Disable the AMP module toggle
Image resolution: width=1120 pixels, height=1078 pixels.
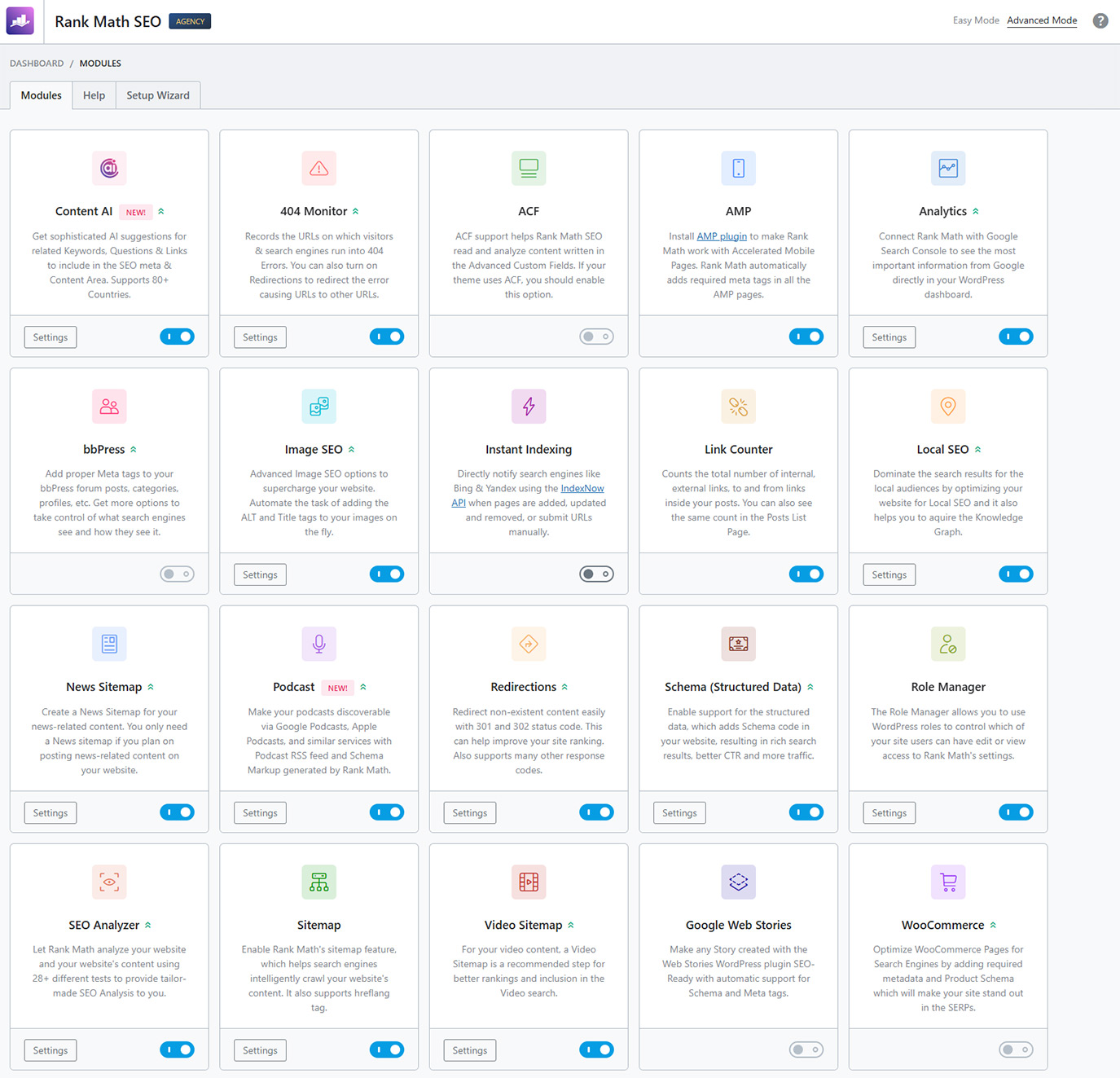[806, 337]
